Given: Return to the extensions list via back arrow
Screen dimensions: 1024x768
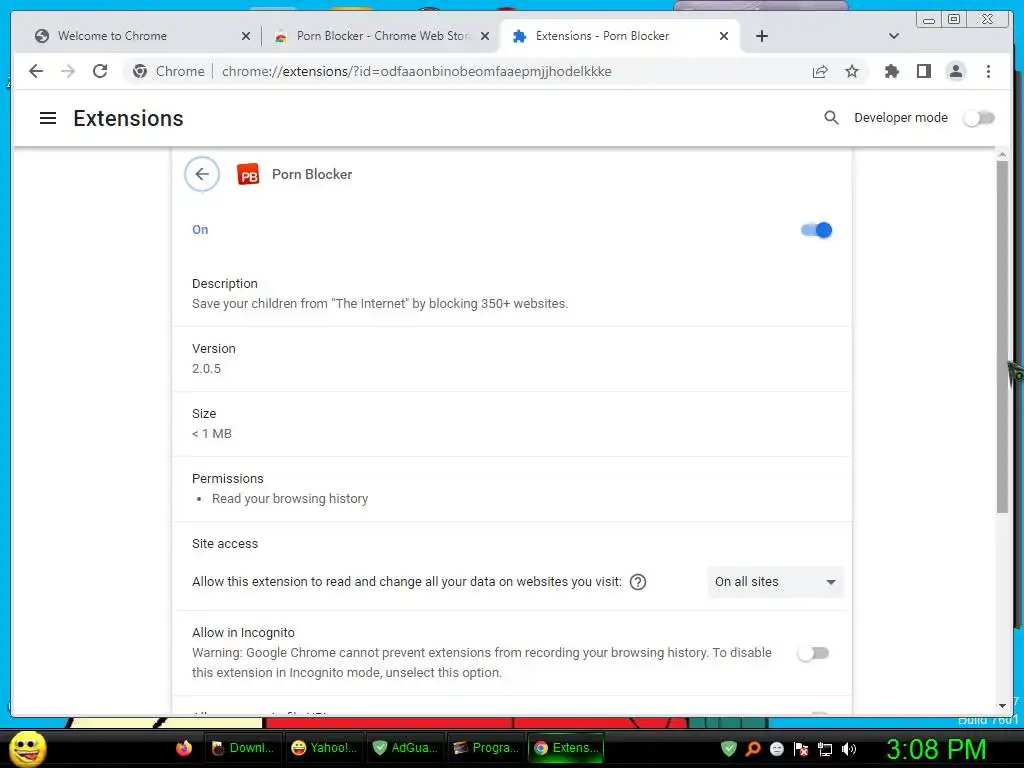Looking at the screenshot, I should click(x=202, y=174).
